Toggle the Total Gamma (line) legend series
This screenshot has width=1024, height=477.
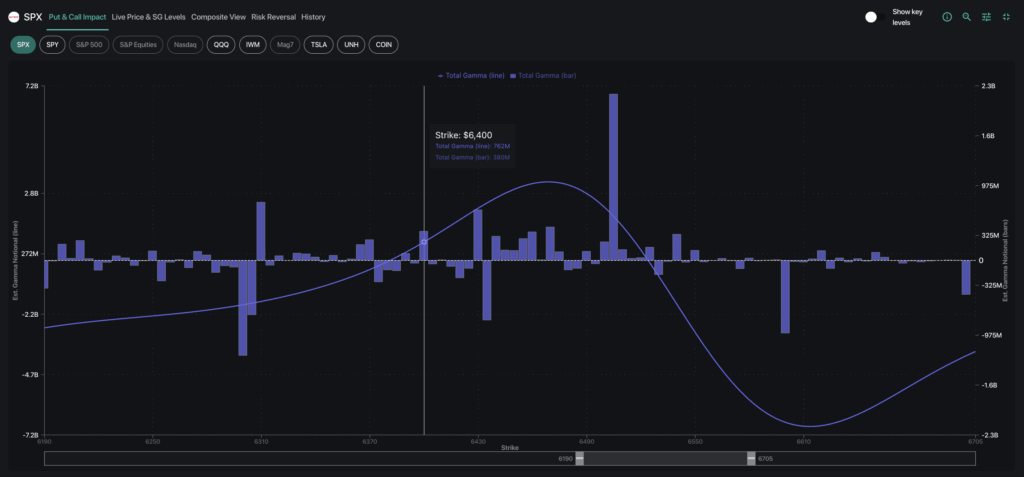point(471,76)
